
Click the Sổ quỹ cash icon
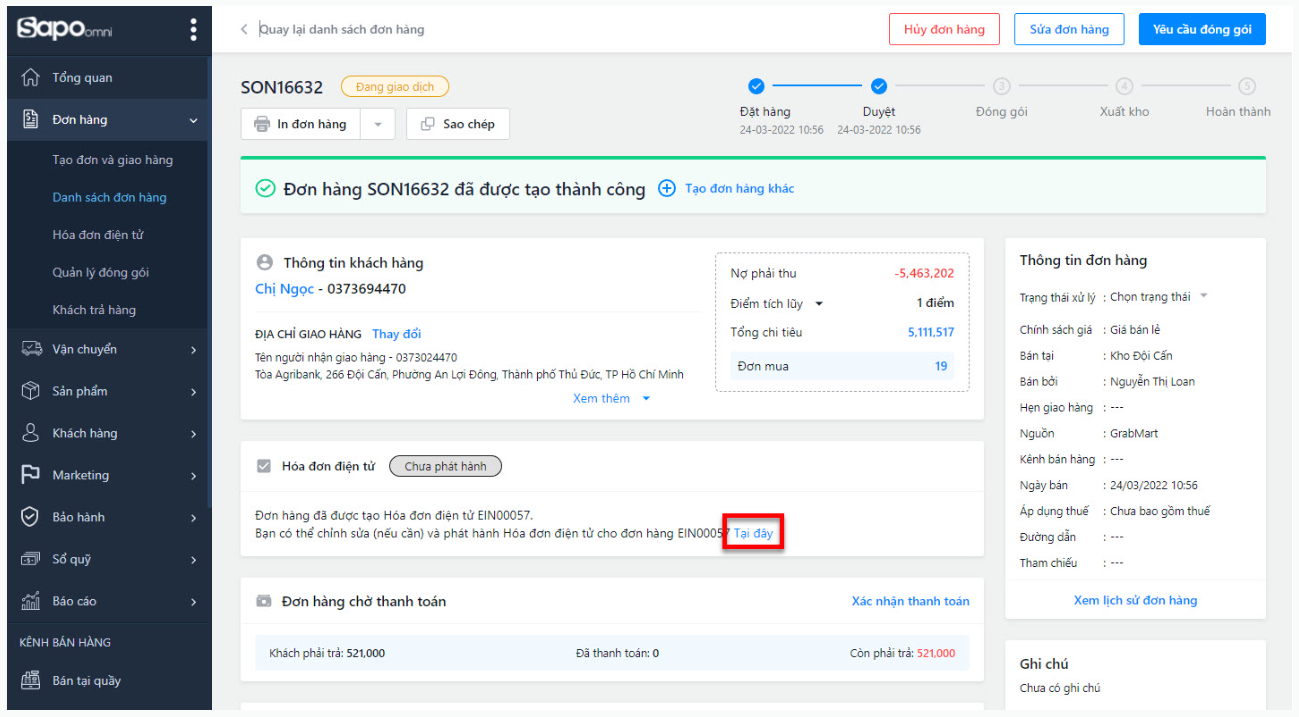[31, 559]
